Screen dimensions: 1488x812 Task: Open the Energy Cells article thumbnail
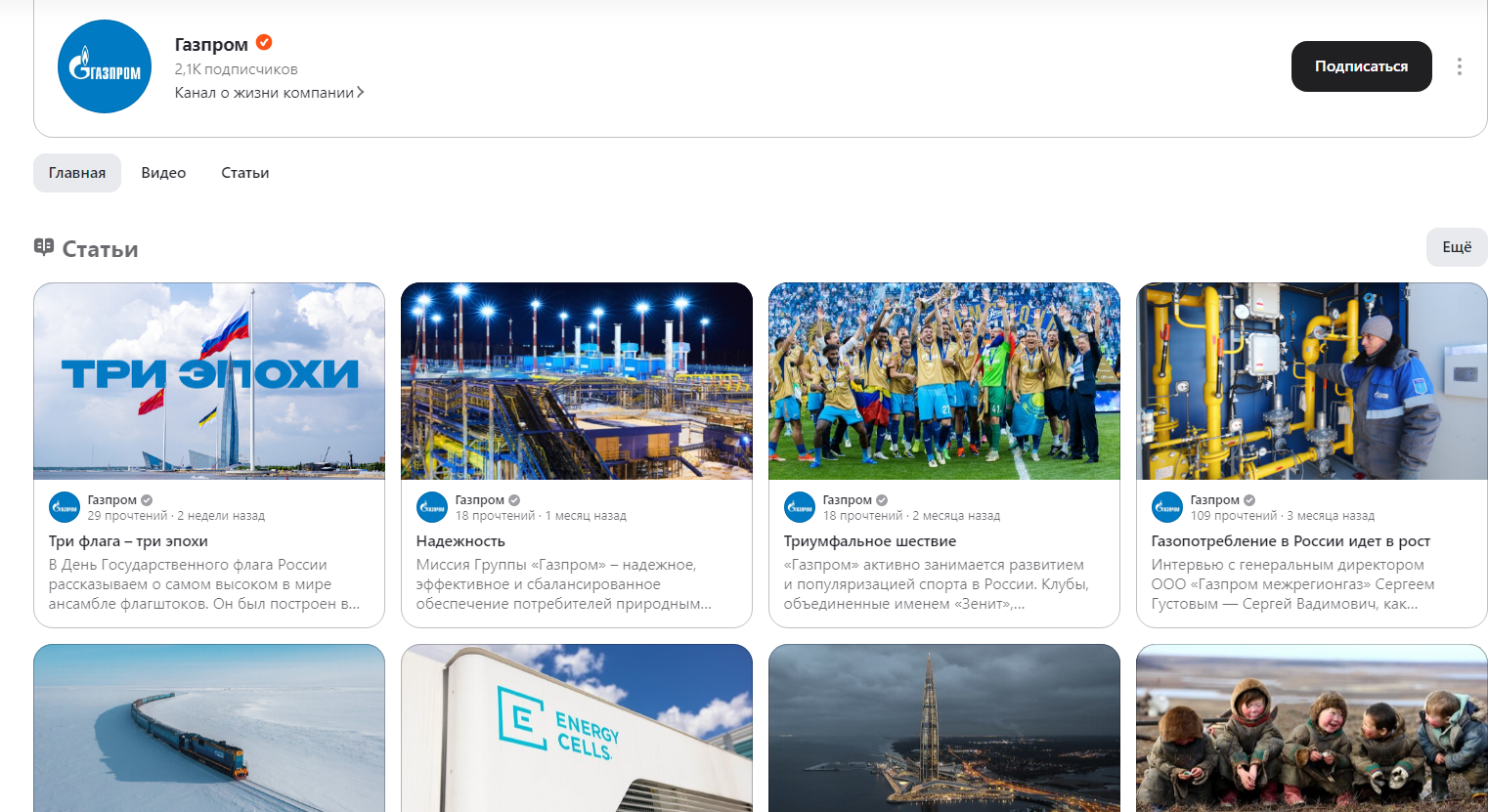tap(577, 728)
